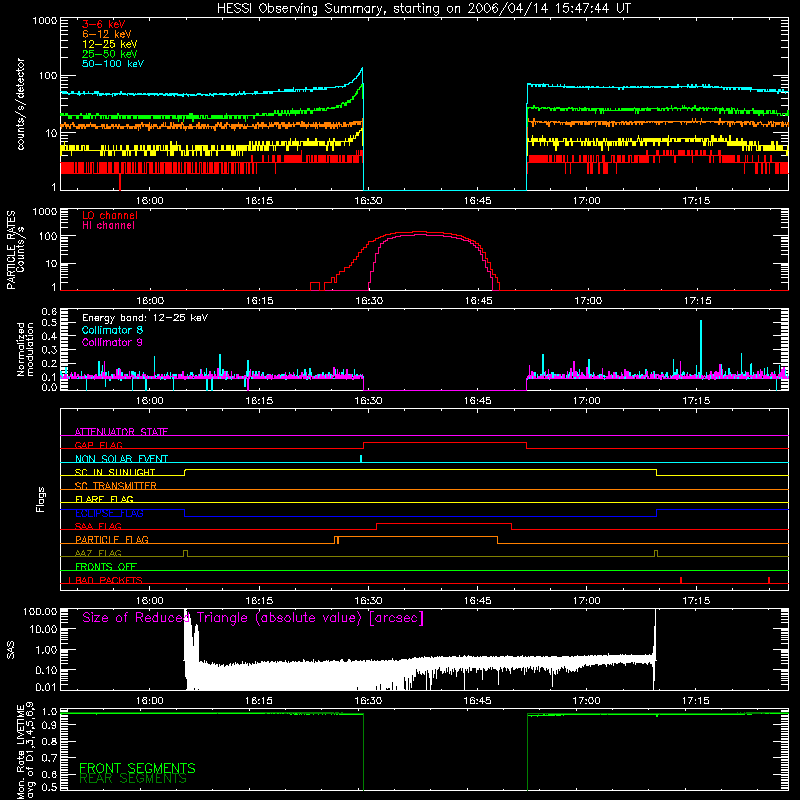Select the orange 6-12 keV legend label
Viewport: 800px width, 800px height.
click(x=107, y=34)
